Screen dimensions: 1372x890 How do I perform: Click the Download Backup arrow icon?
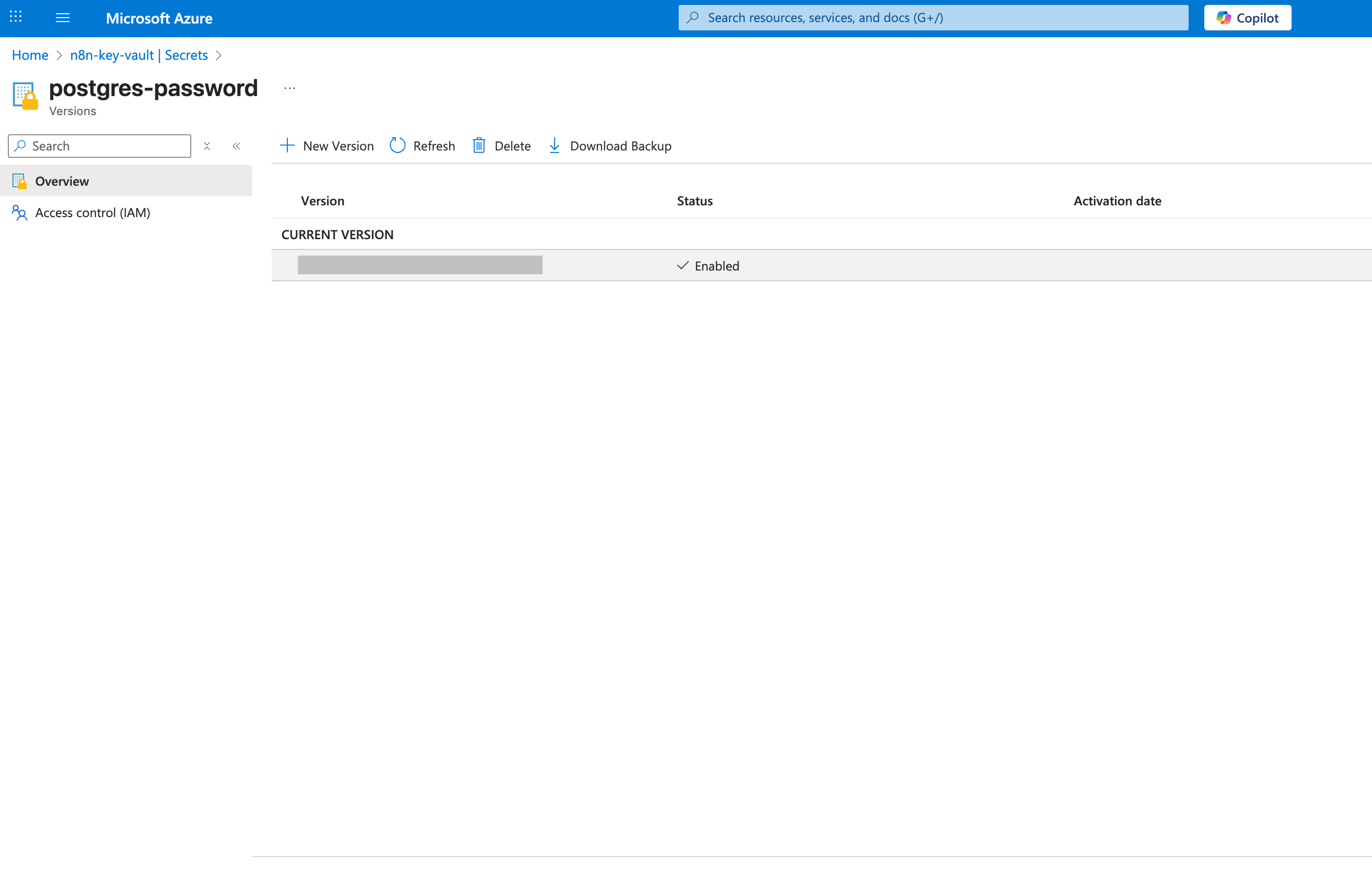click(554, 145)
